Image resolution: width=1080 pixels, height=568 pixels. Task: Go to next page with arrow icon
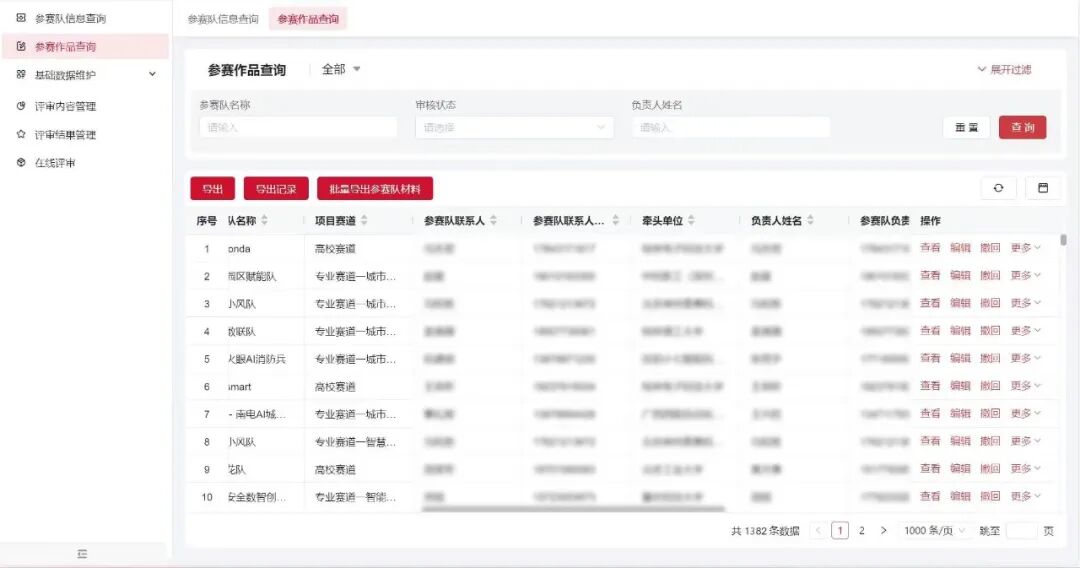(883, 531)
